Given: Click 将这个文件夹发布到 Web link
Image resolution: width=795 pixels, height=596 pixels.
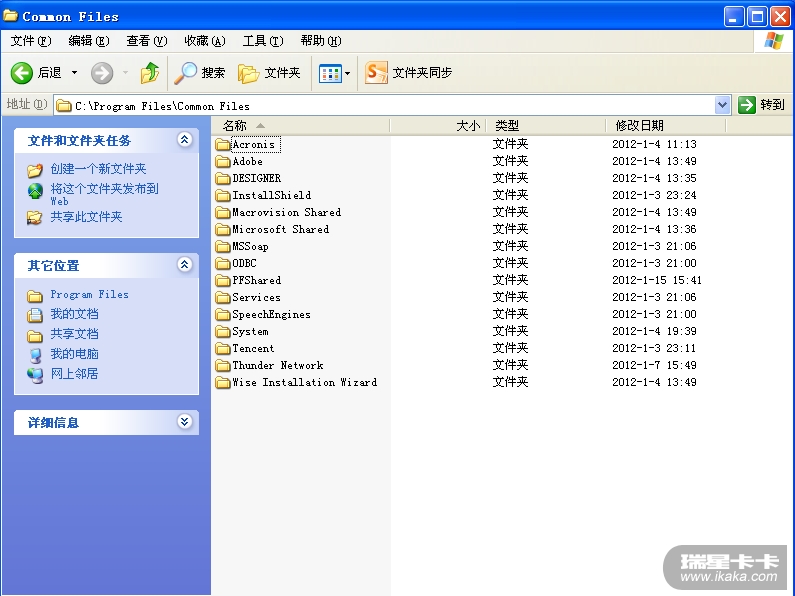Looking at the screenshot, I should pos(104,194).
